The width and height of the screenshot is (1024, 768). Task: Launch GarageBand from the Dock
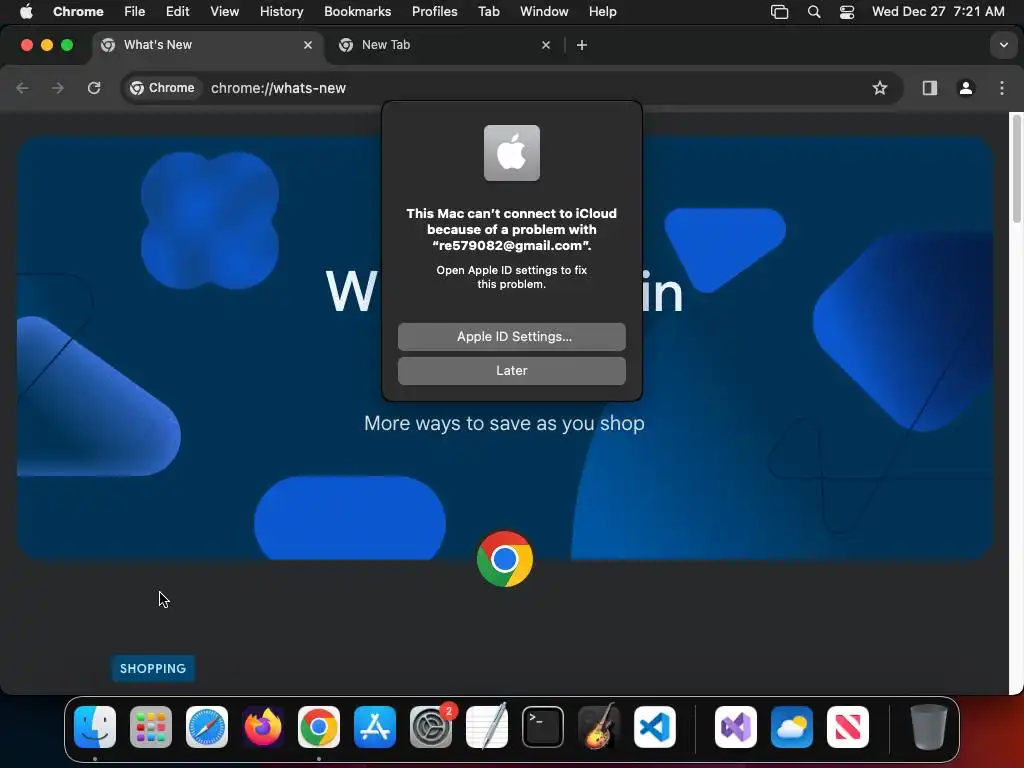pos(599,727)
